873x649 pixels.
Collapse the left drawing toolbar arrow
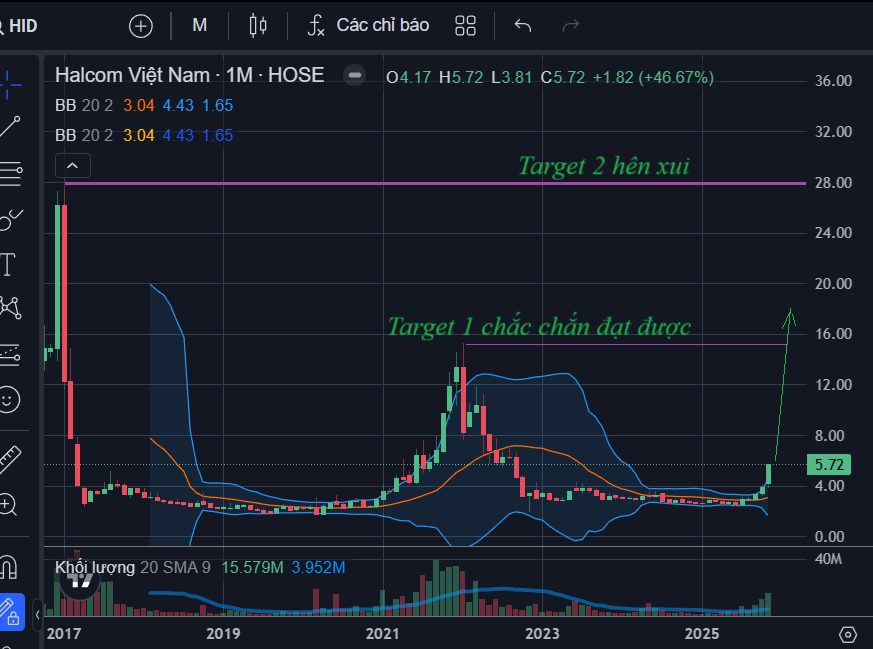click(x=37, y=615)
